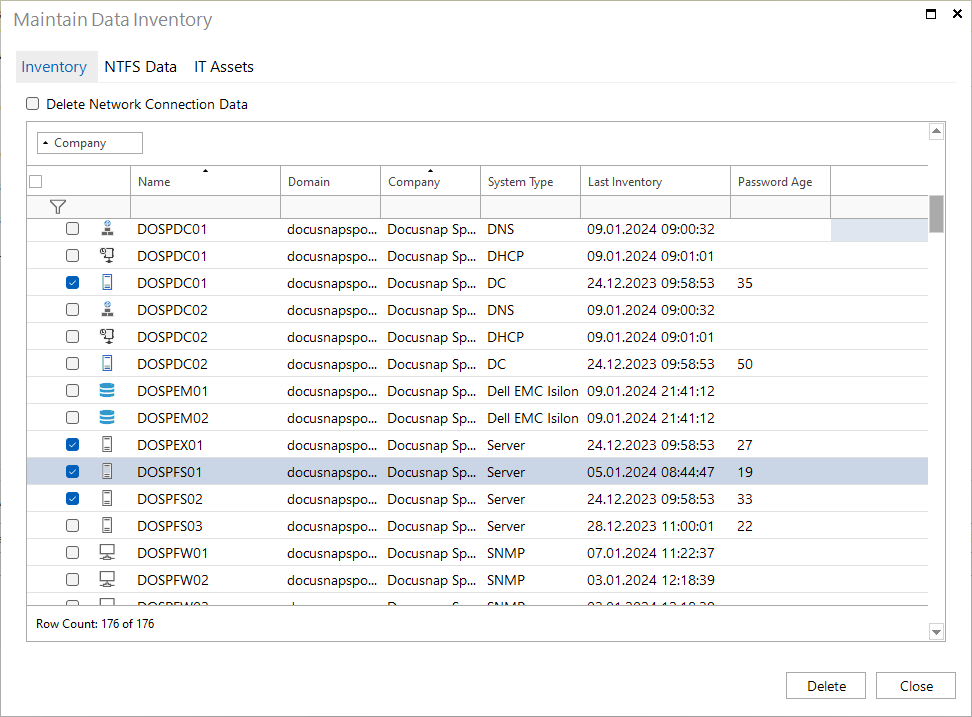Image resolution: width=972 pixels, height=717 pixels.
Task: Check the DOSPDC01 DHCP row checkbox
Action: (x=73, y=255)
